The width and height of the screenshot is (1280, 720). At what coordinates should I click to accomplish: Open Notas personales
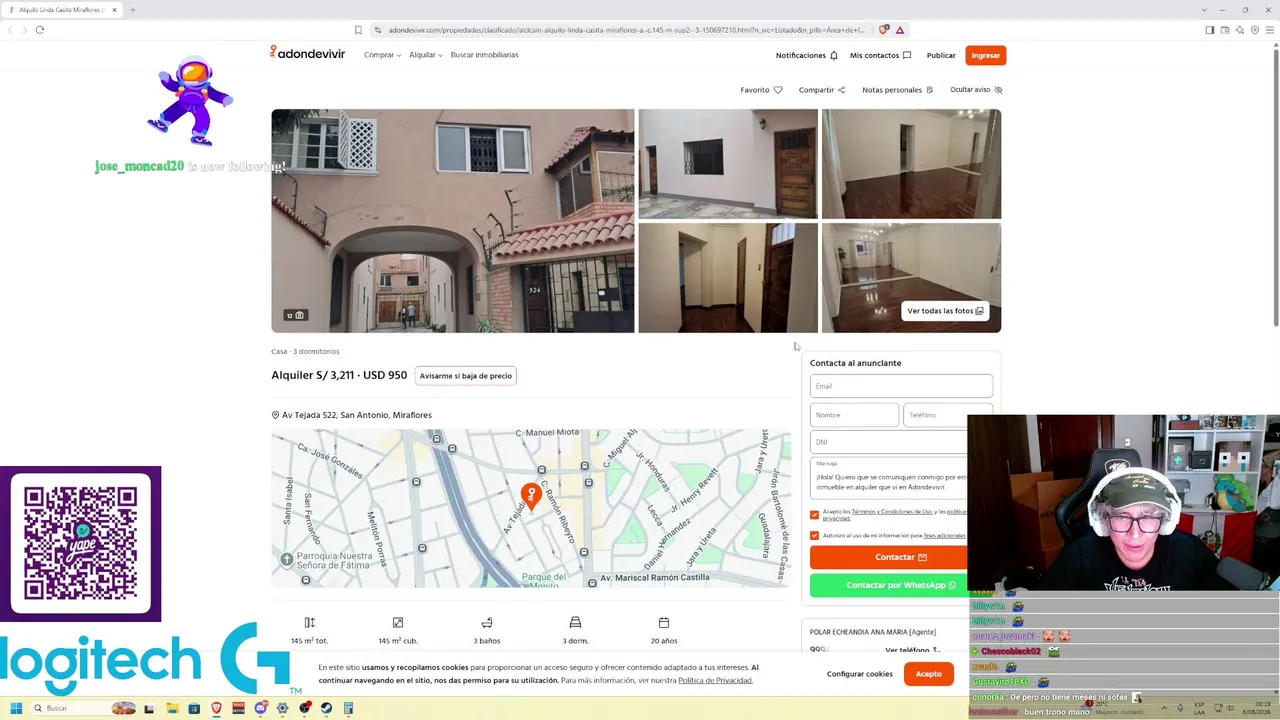pos(897,90)
